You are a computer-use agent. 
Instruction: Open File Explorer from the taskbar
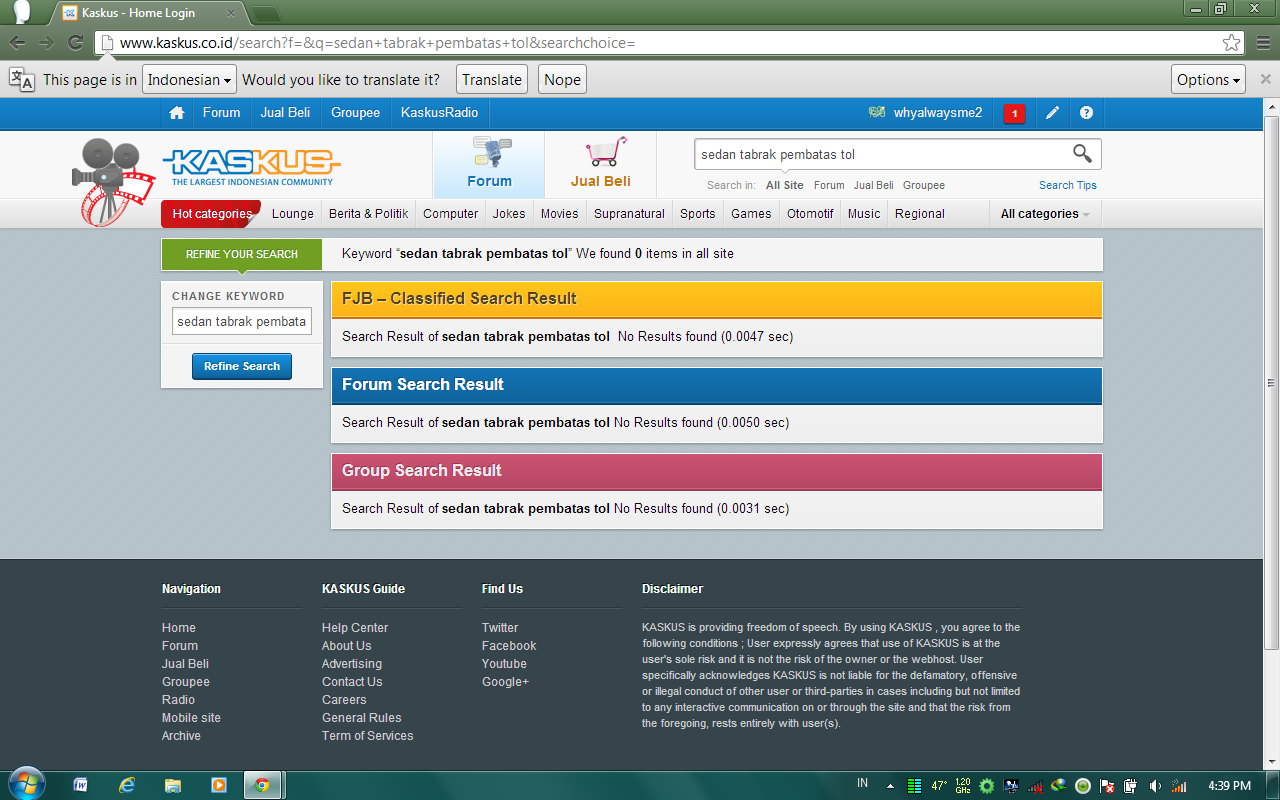pos(173,785)
